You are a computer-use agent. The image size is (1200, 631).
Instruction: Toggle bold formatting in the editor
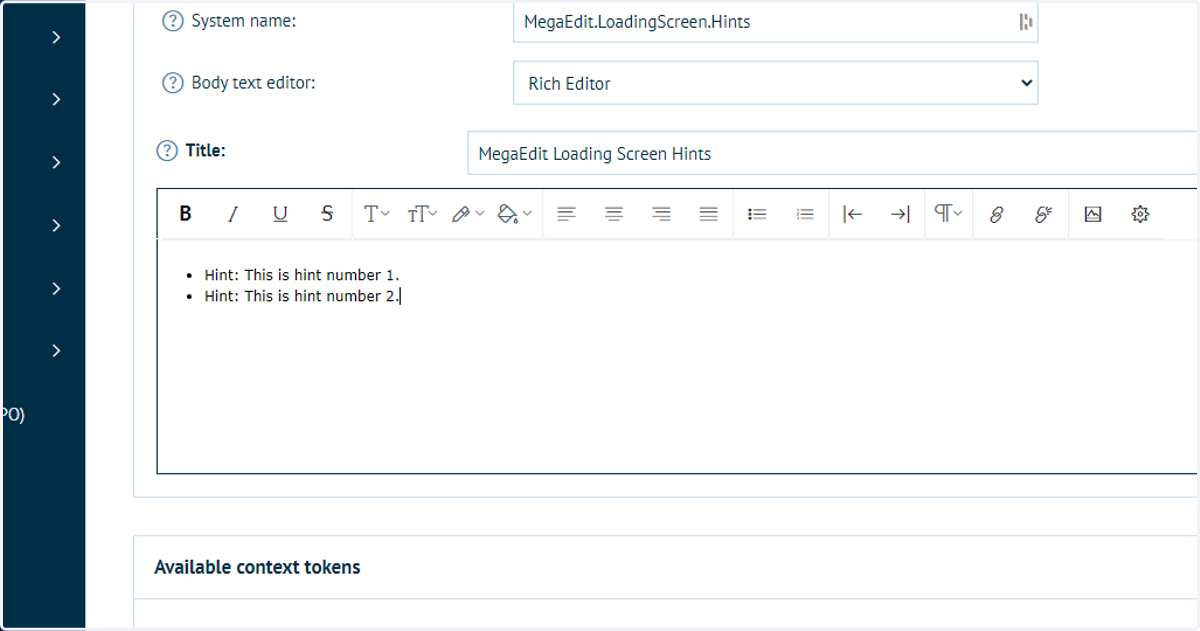coord(185,213)
